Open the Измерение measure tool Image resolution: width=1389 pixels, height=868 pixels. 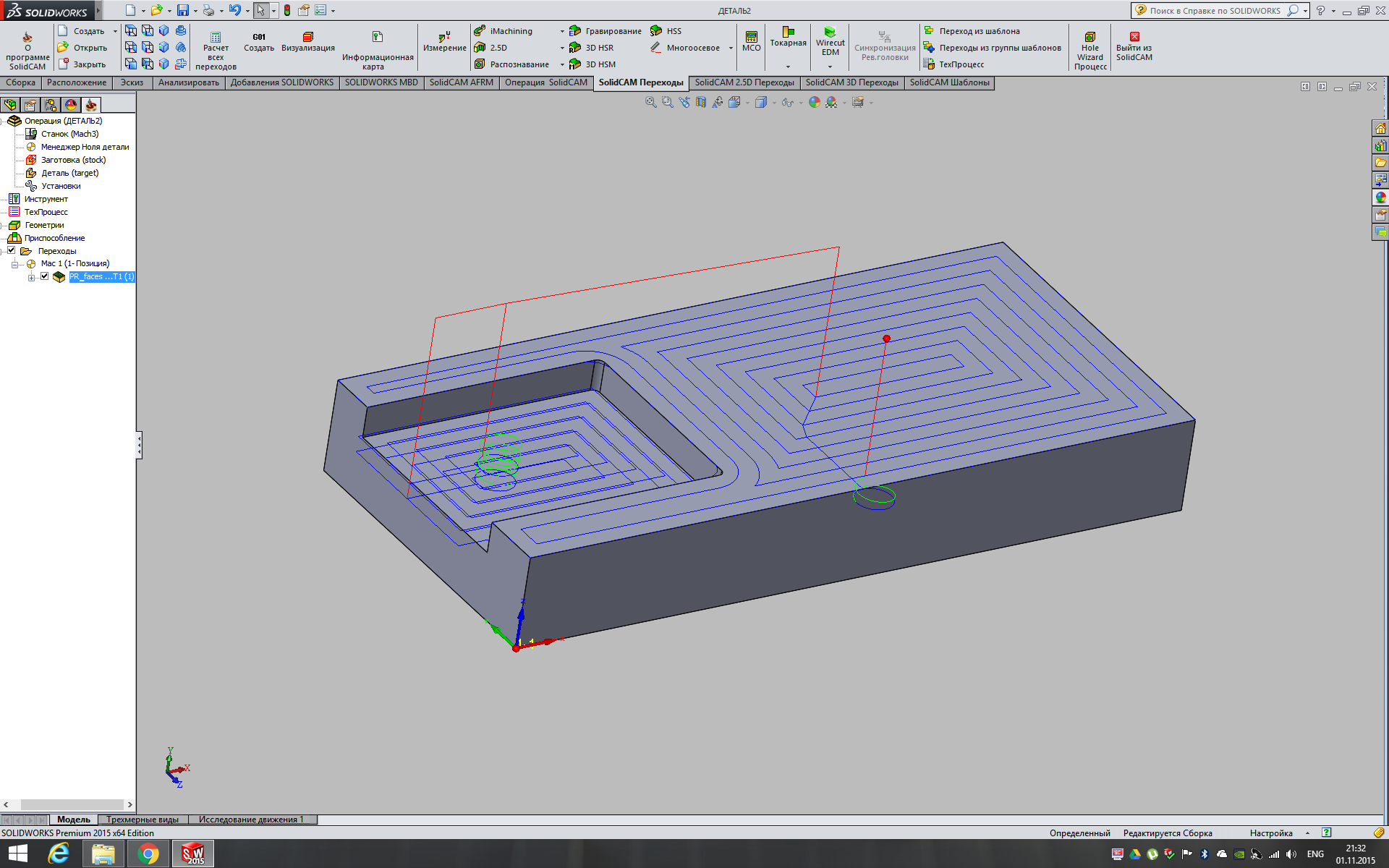444,37
